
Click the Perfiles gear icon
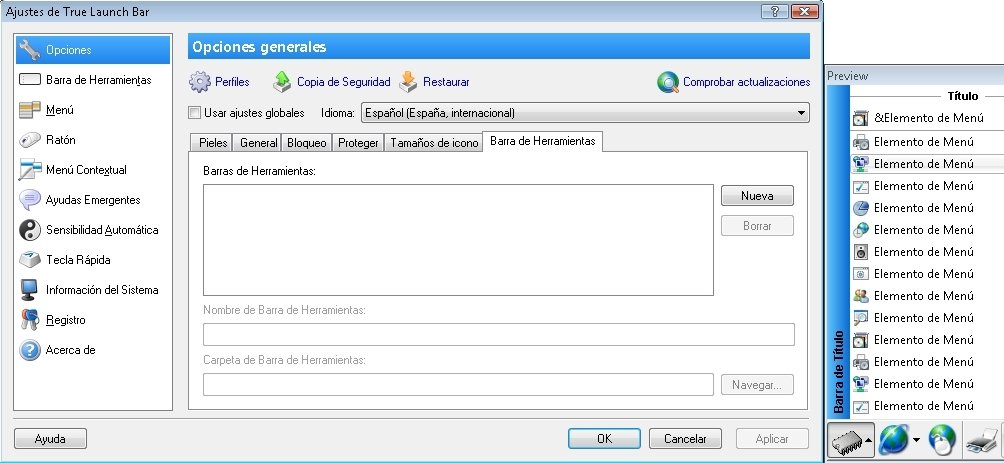pos(200,82)
